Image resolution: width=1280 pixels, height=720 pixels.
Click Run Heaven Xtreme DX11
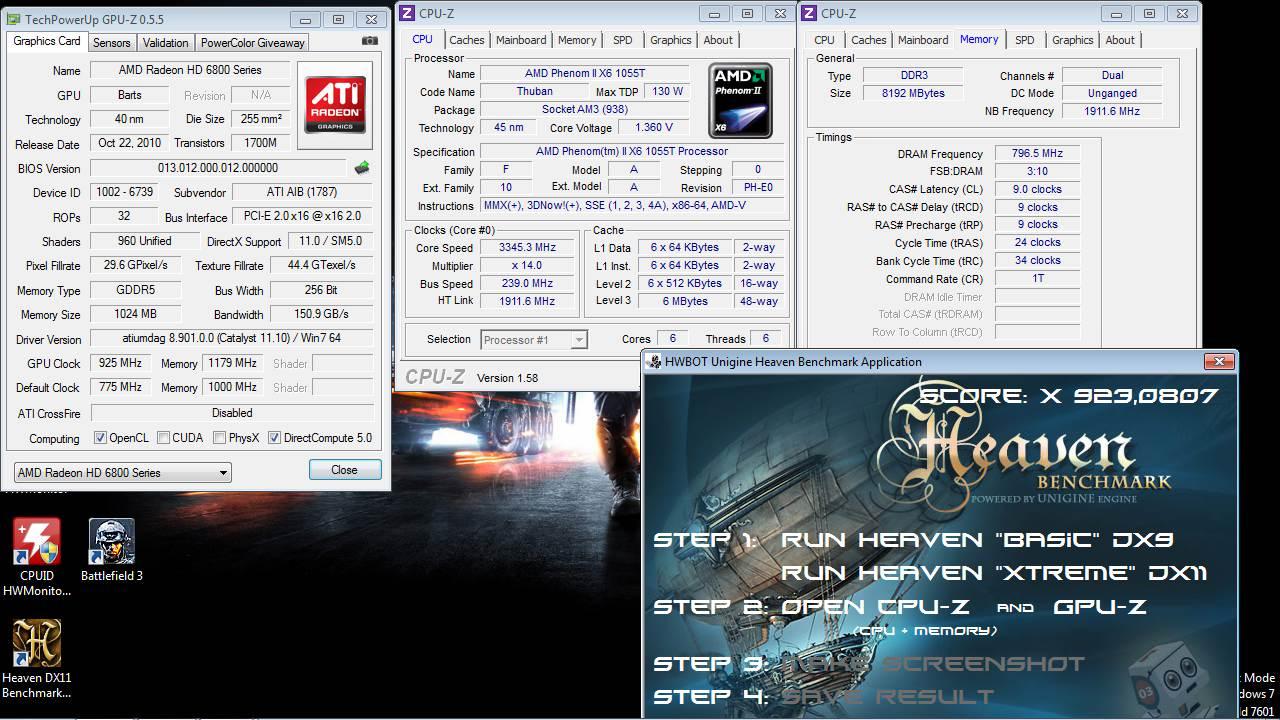point(994,573)
